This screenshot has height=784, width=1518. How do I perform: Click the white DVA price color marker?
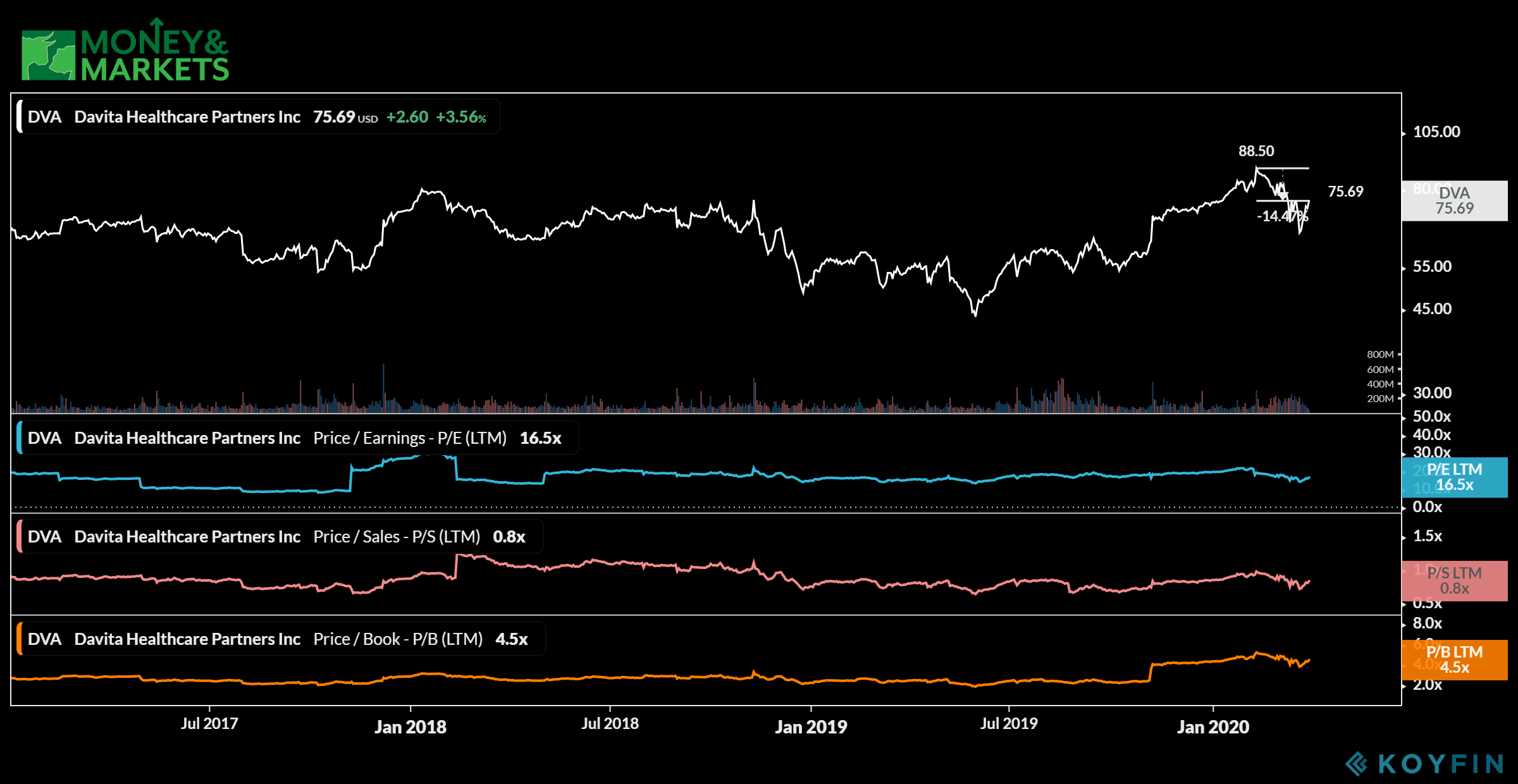pyautogui.click(x=20, y=117)
